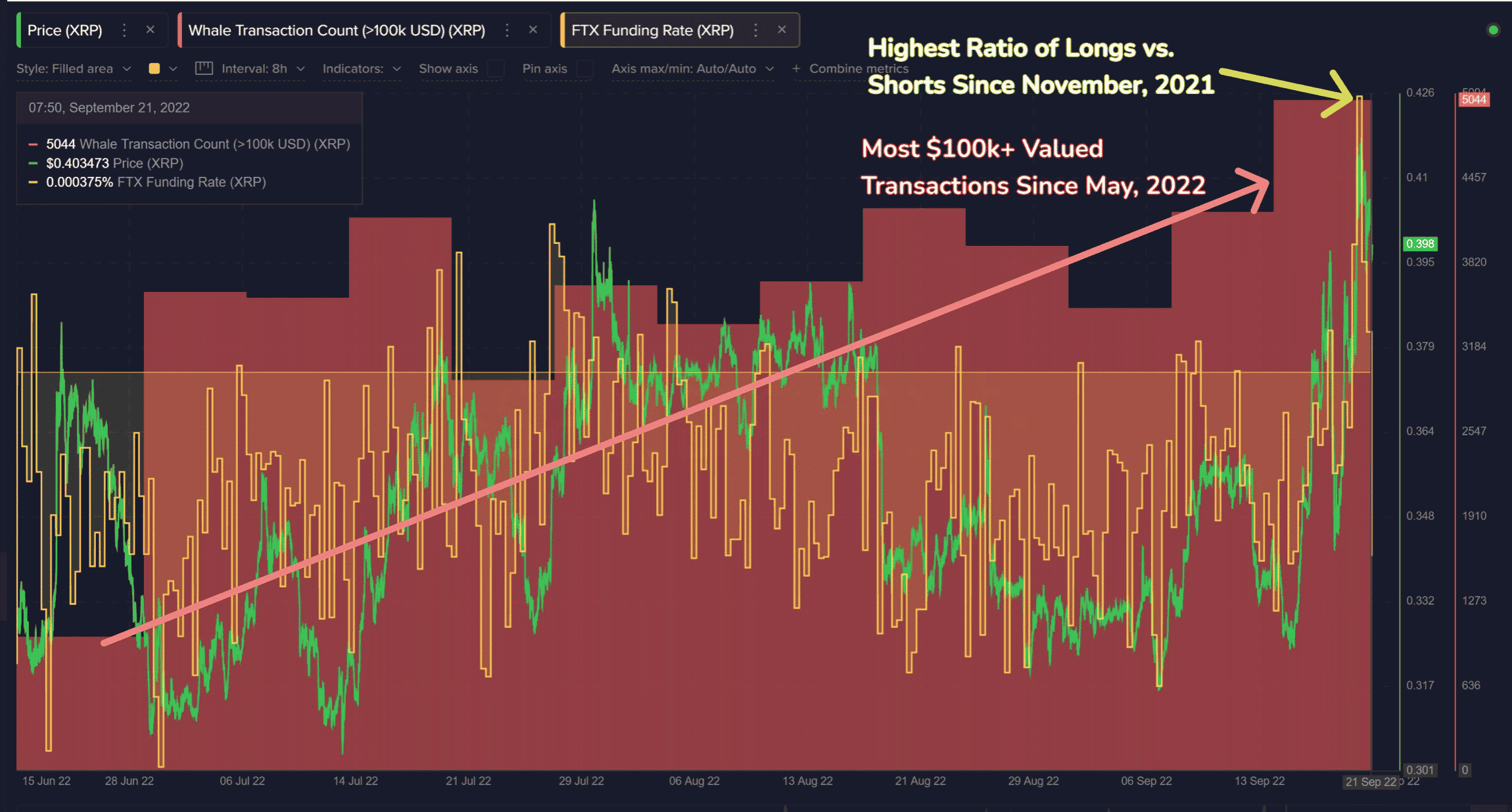Select the Price (XRP) metric tab

[64, 30]
